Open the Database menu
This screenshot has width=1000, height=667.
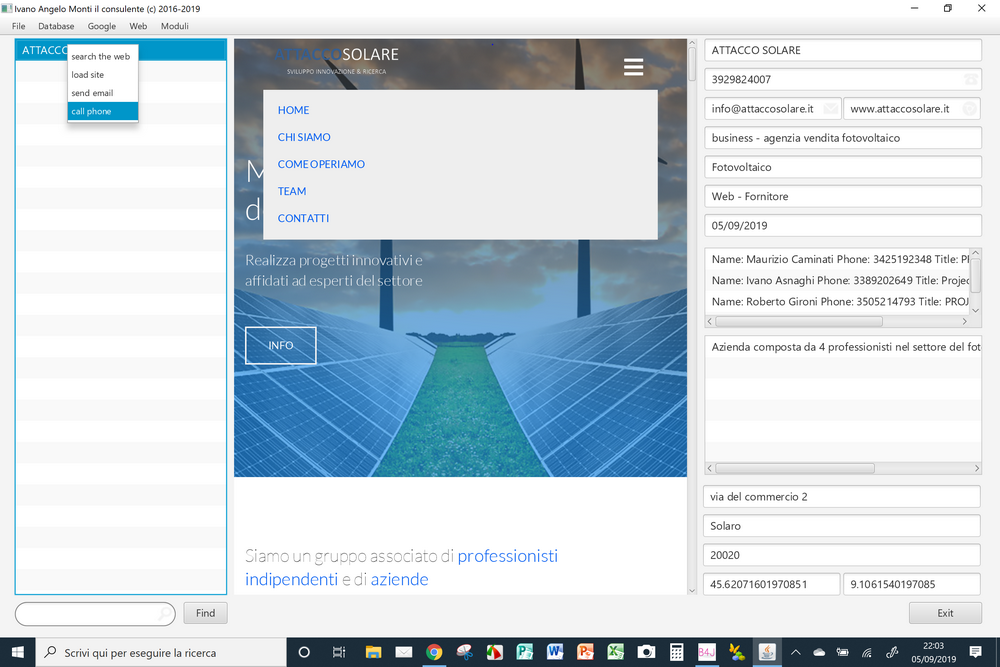pos(56,26)
